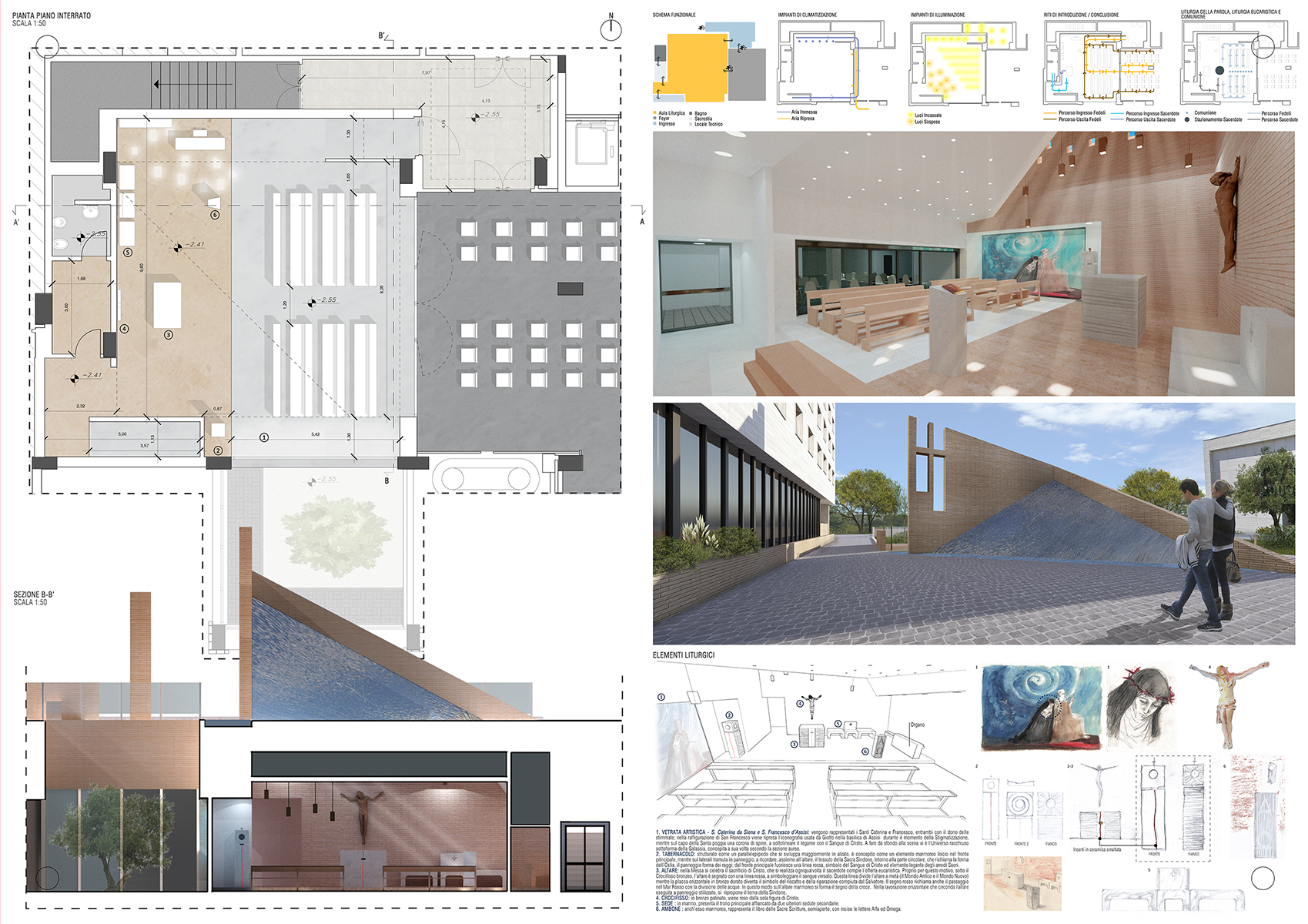The image size is (1308, 924).
Task: Open the lighting systems diagram
Action: click(969, 63)
